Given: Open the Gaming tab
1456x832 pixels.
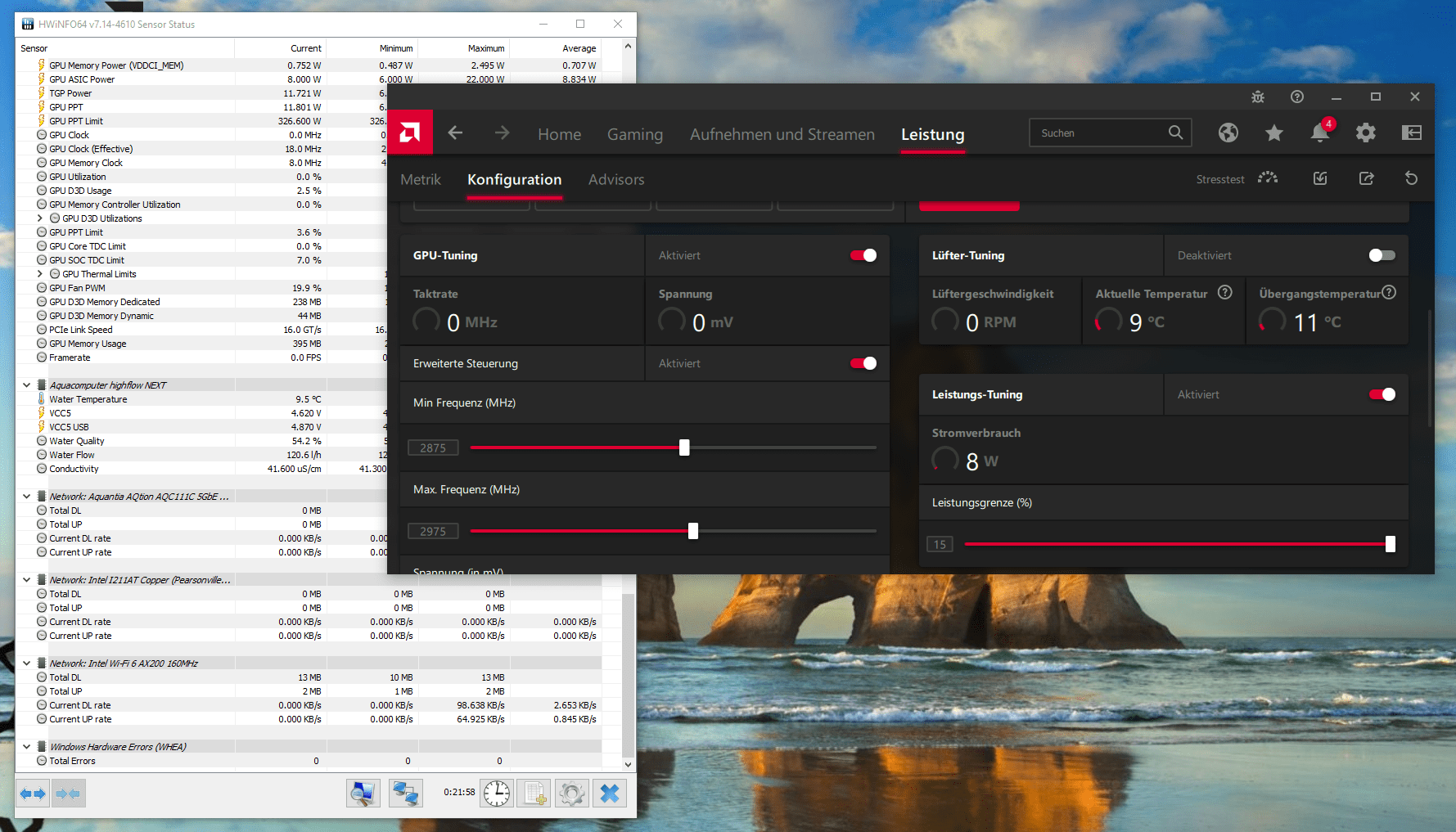Looking at the screenshot, I should [x=635, y=134].
